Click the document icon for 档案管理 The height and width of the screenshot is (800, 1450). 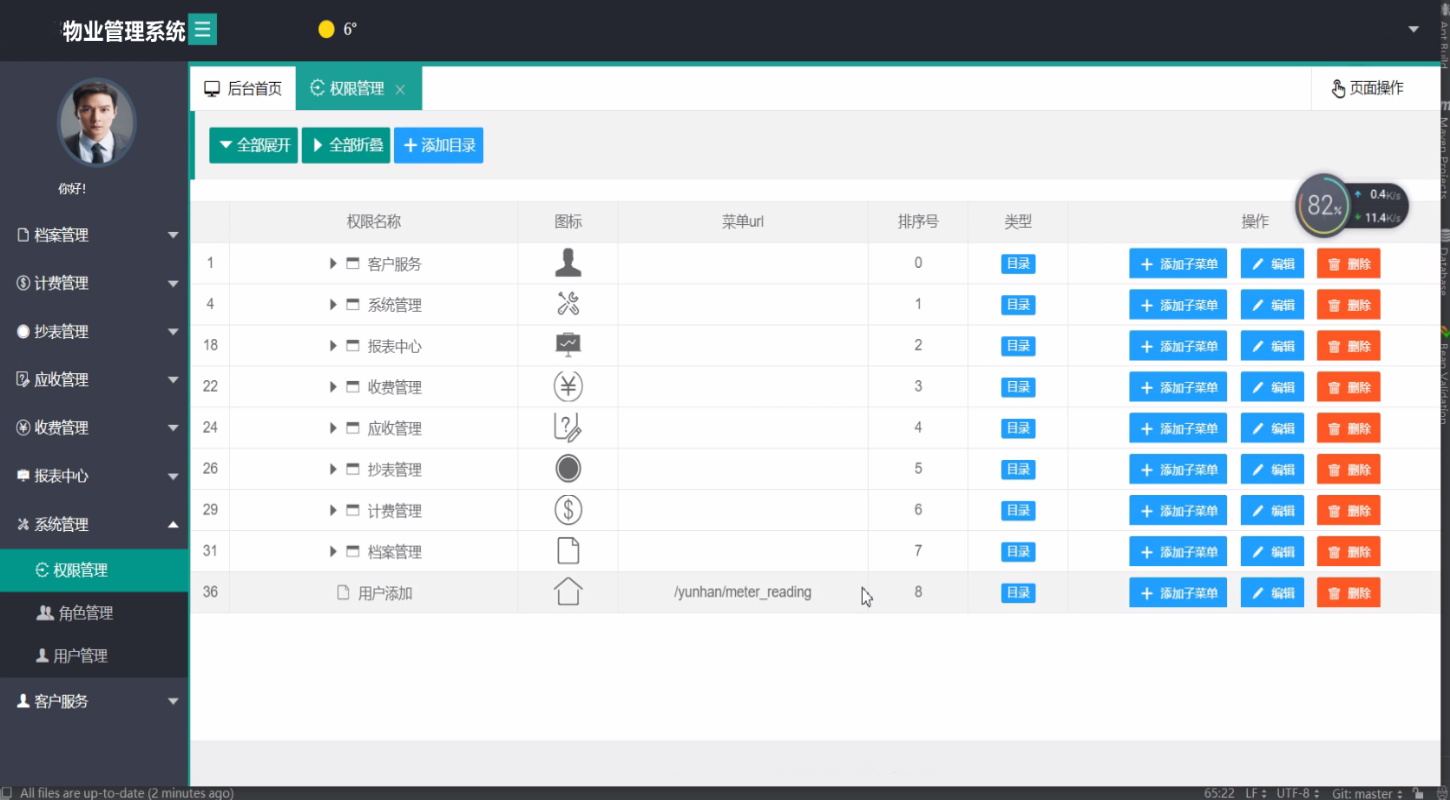point(568,551)
